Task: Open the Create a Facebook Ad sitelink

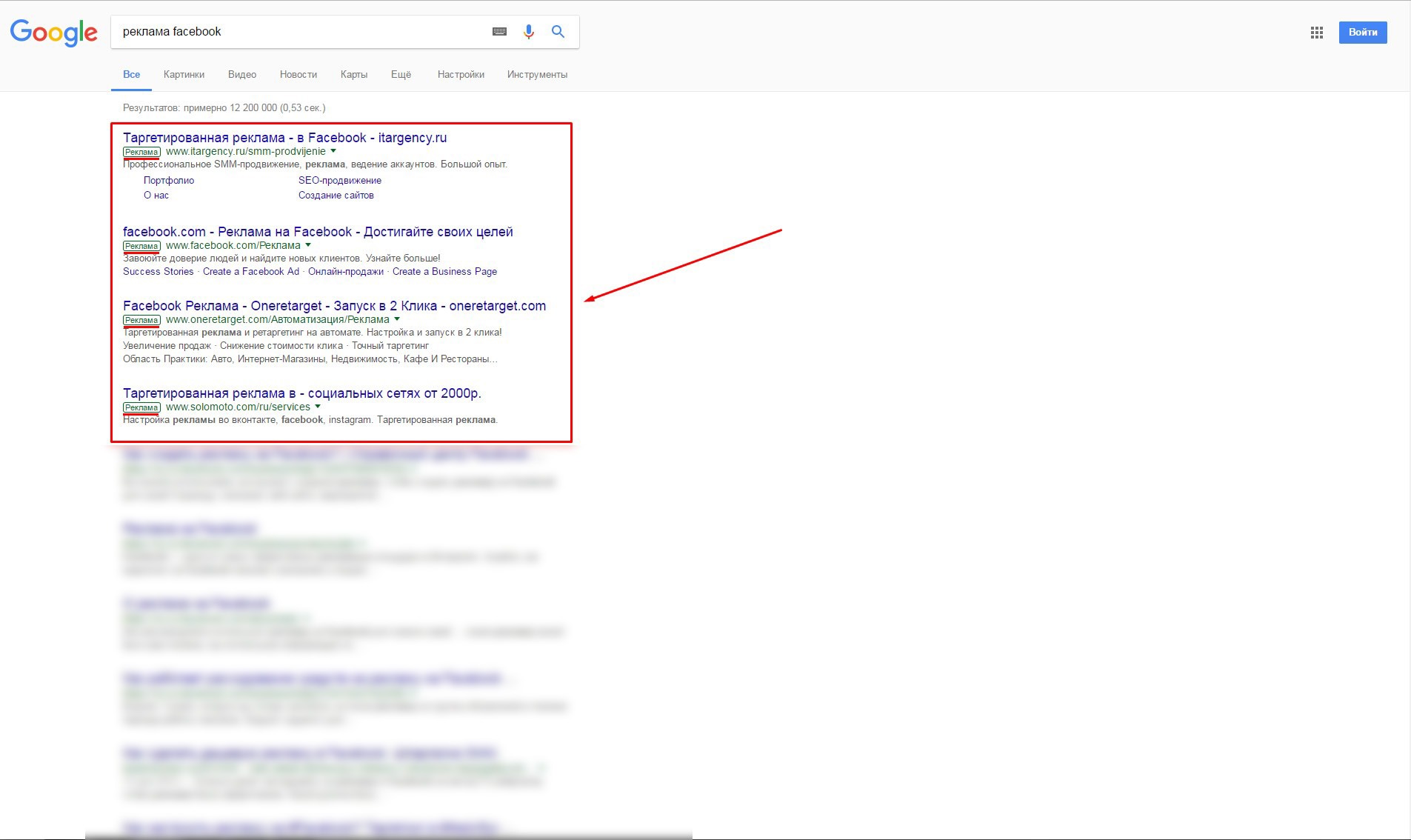Action: [x=251, y=272]
